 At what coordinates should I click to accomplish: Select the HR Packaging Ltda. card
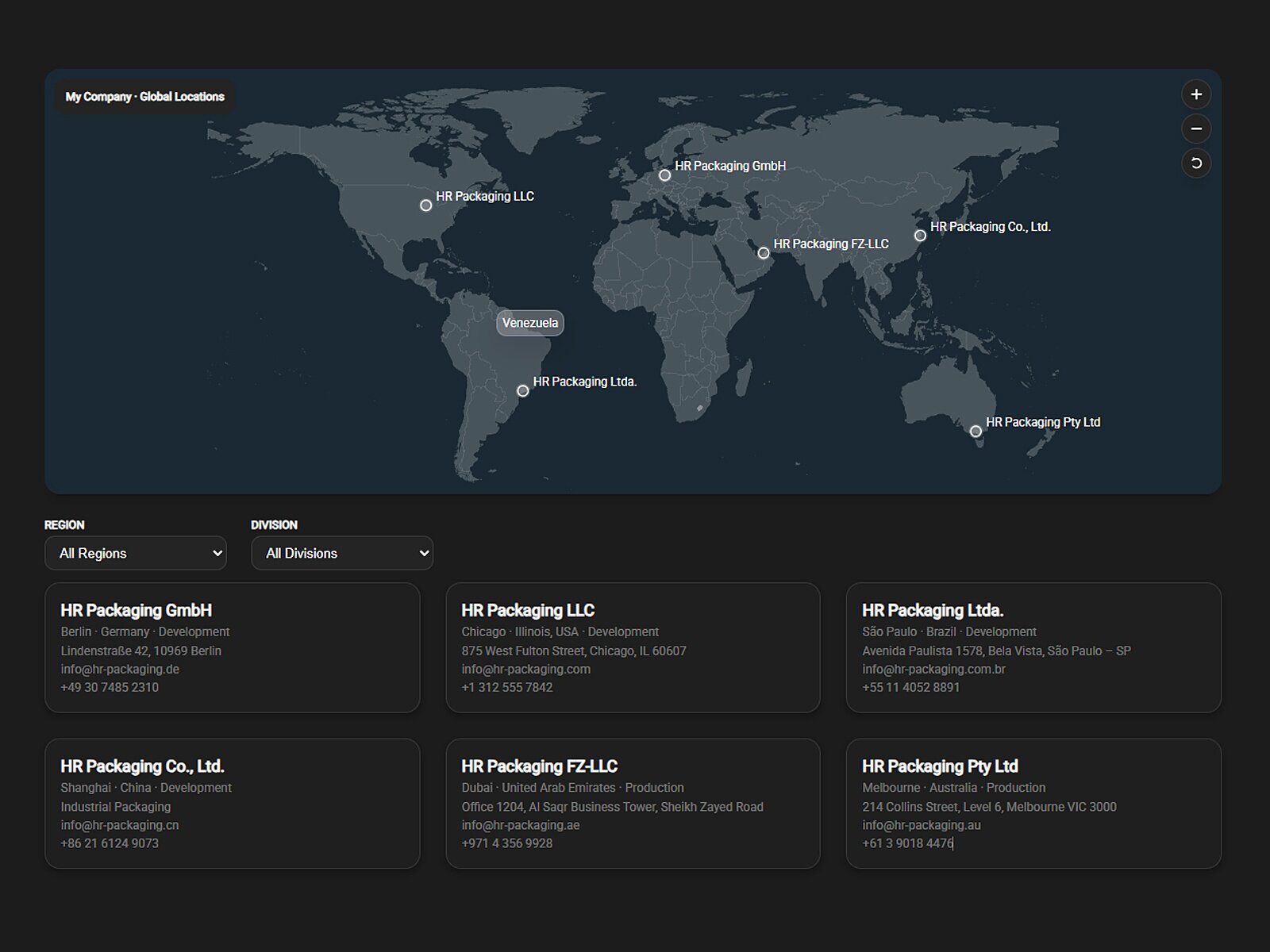[1033, 647]
